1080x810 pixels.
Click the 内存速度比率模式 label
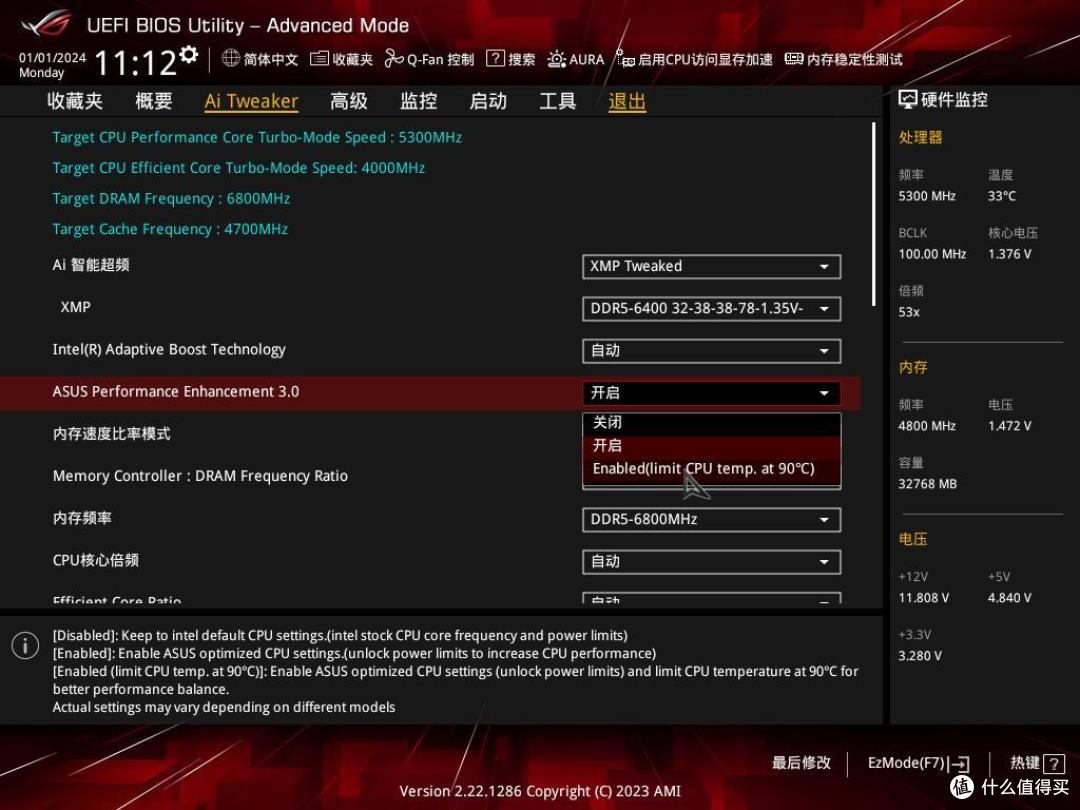coord(112,434)
